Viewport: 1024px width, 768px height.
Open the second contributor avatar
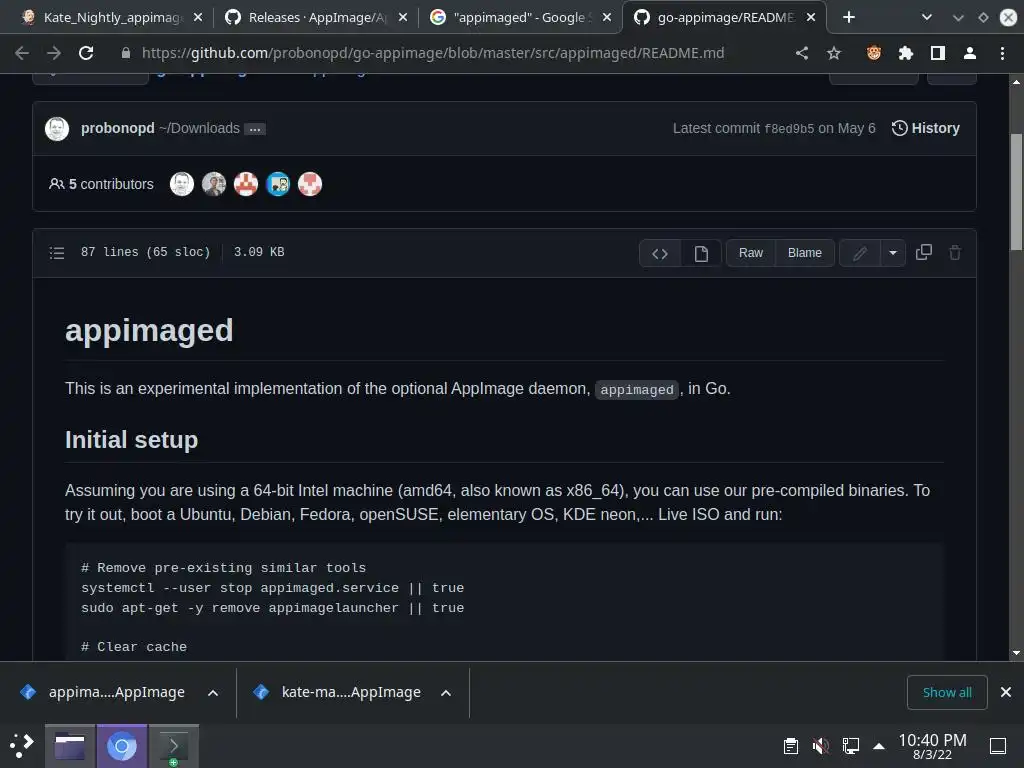click(x=214, y=184)
